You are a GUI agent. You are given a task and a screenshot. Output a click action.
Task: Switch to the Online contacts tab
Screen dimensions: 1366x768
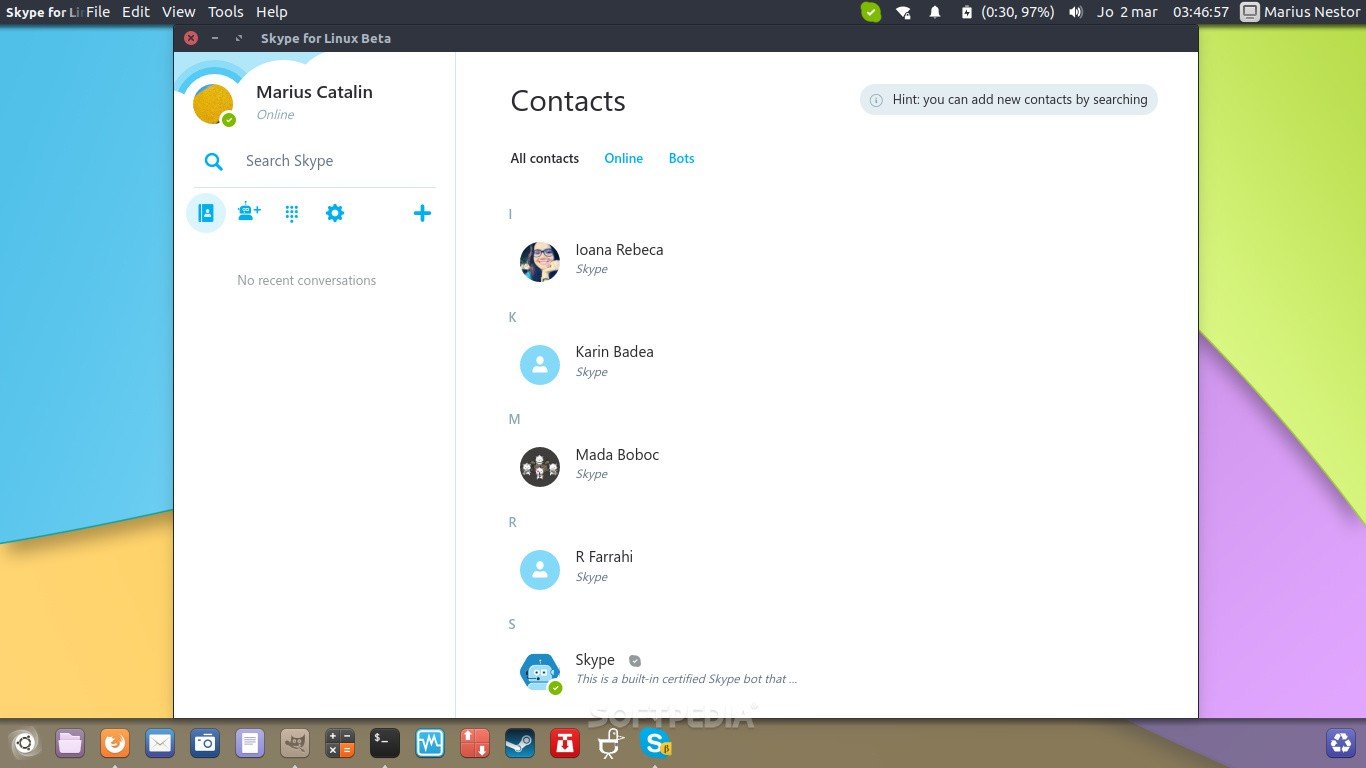(624, 159)
